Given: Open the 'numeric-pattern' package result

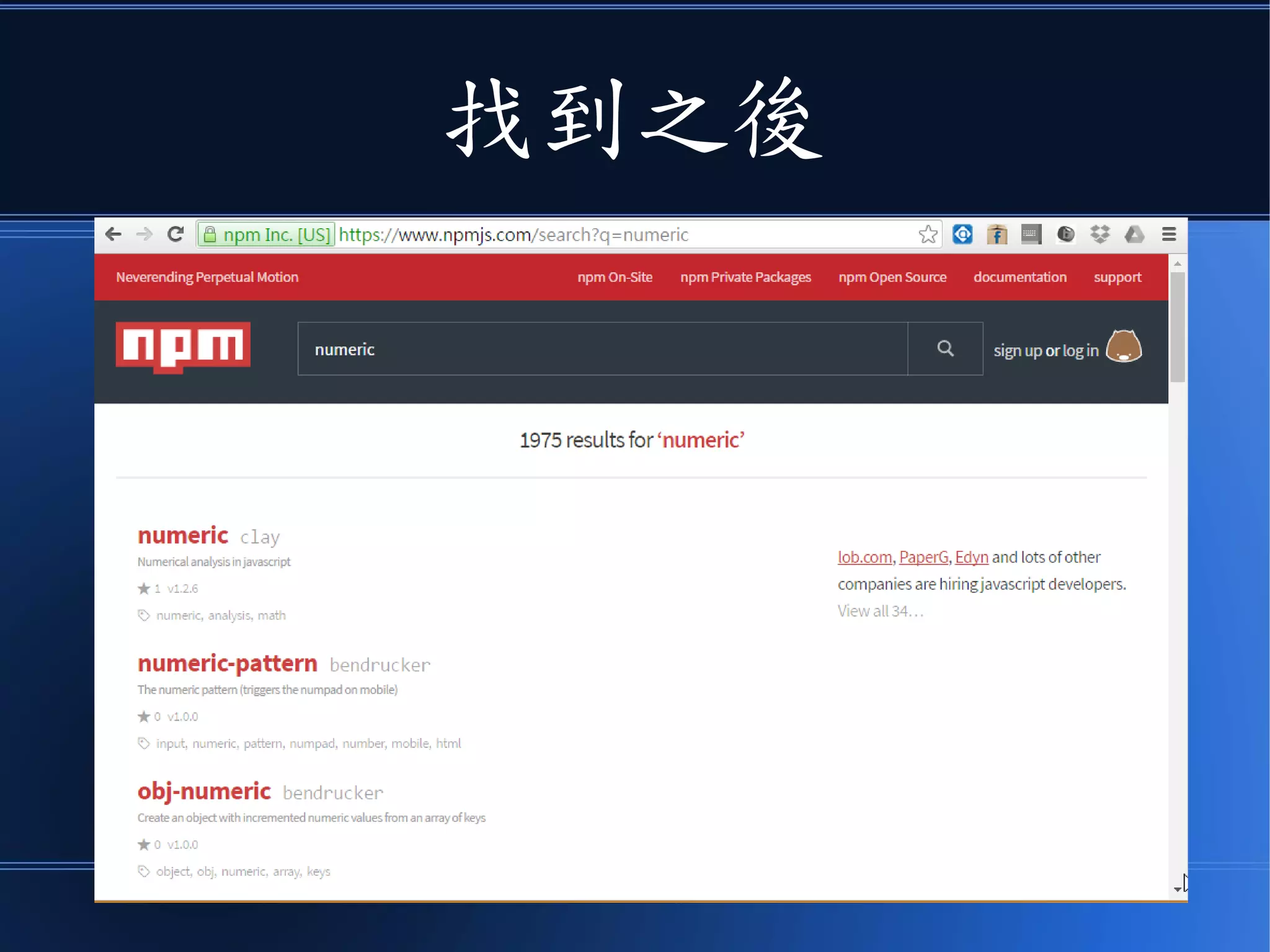Looking at the screenshot, I should tap(228, 664).
